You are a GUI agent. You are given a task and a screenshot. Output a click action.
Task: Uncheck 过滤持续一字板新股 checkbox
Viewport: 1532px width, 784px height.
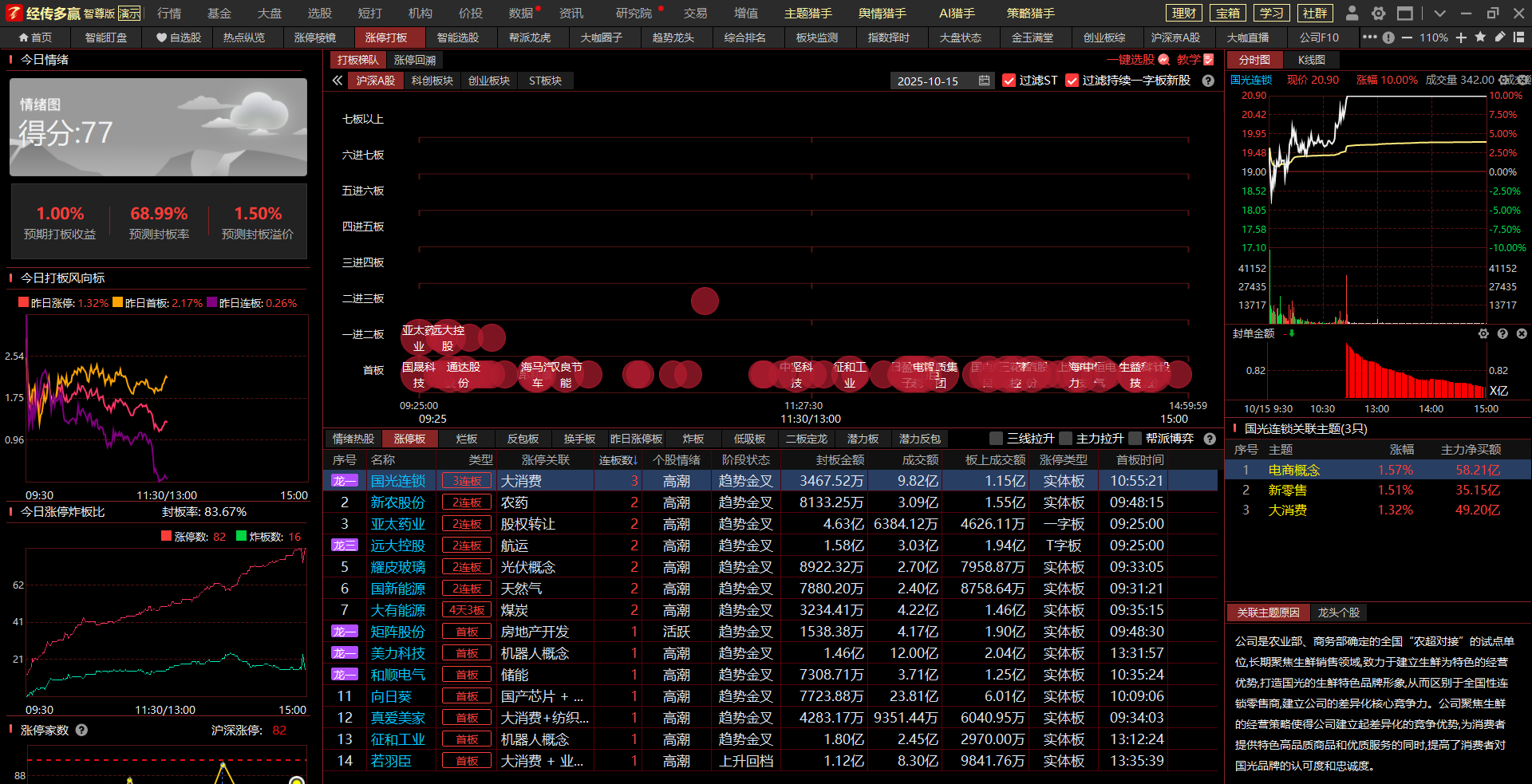(1072, 81)
